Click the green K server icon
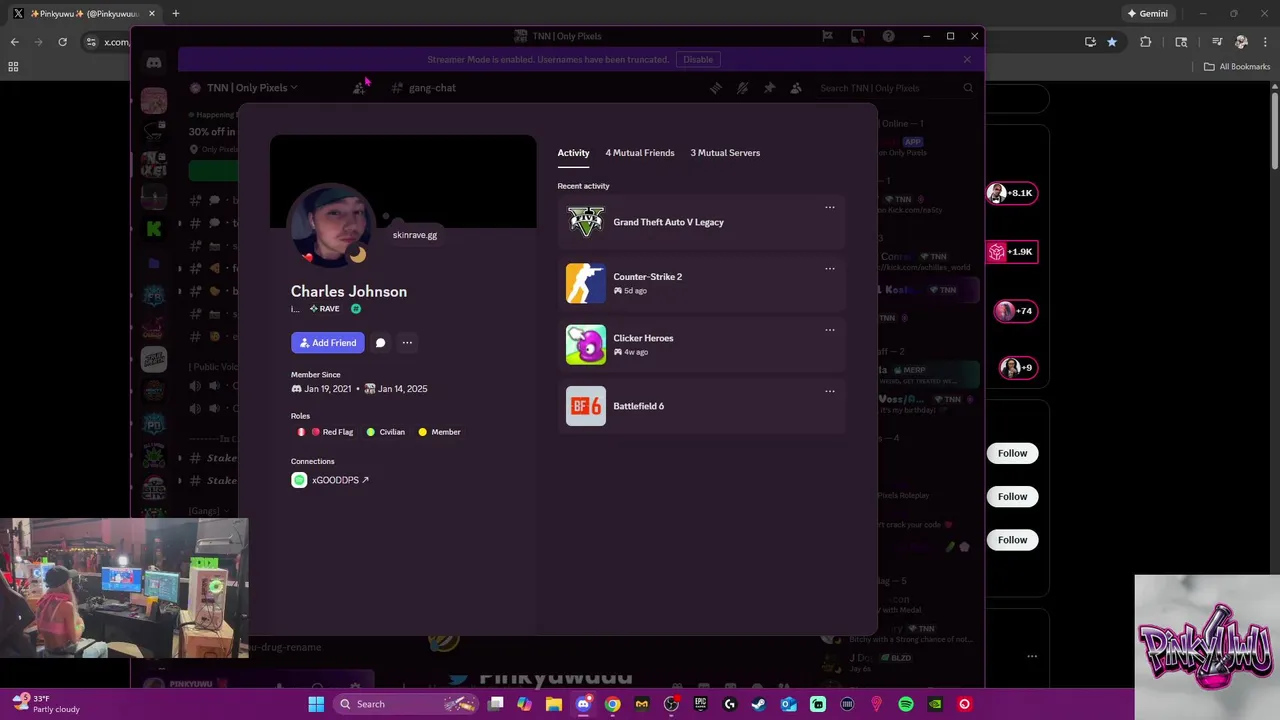This screenshot has width=1280, height=720. (154, 229)
